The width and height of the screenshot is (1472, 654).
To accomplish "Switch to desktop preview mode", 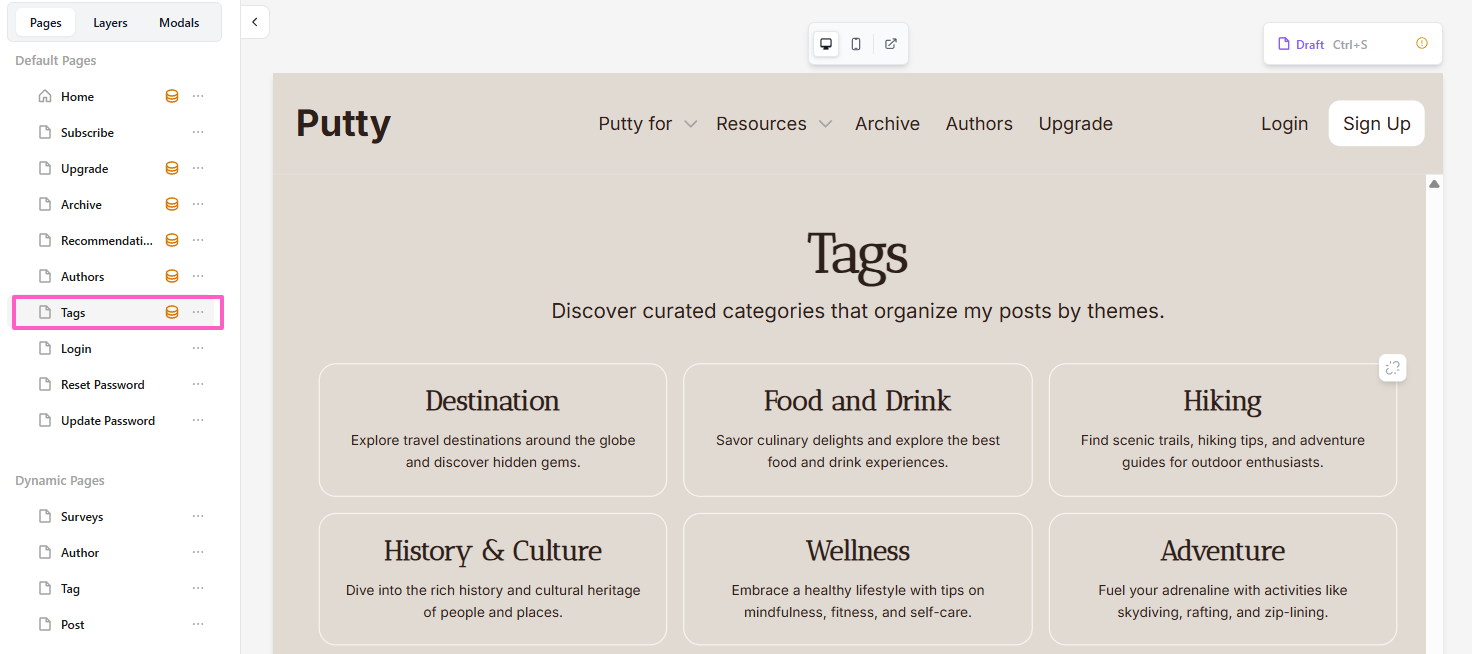I will pos(826,44).
